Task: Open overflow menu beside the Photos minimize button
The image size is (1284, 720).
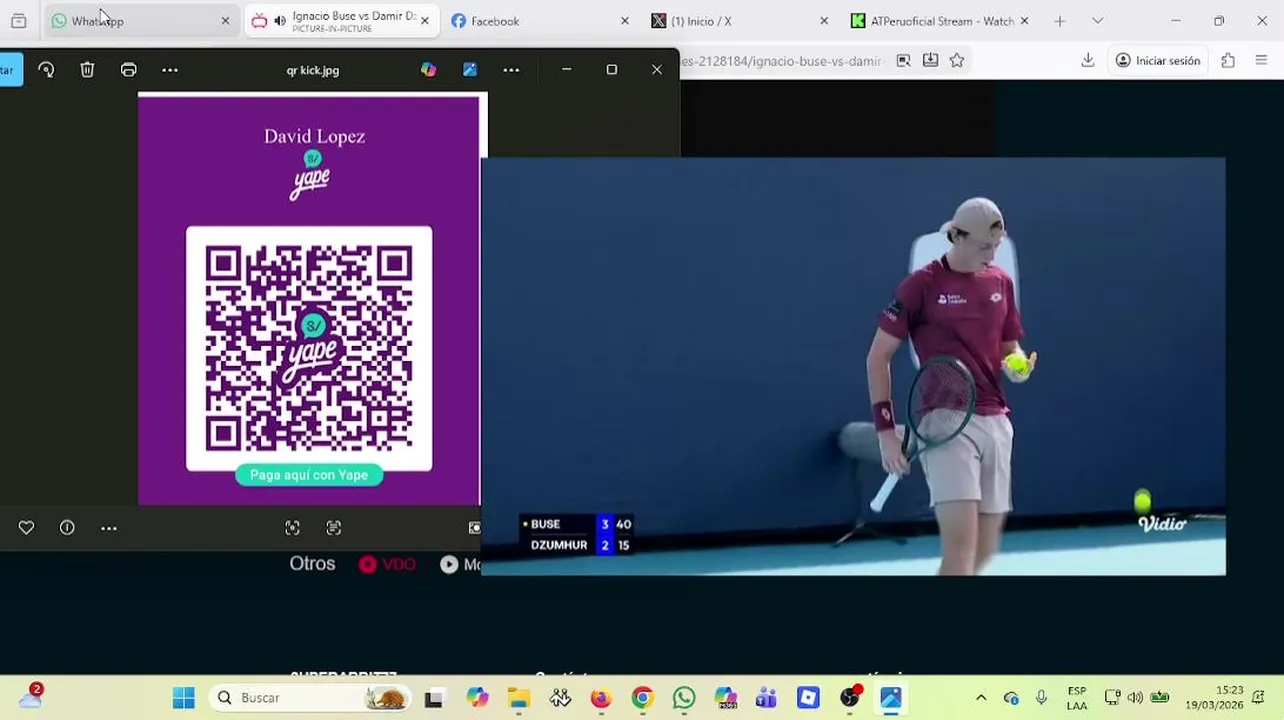Action: tap(511, 69)
